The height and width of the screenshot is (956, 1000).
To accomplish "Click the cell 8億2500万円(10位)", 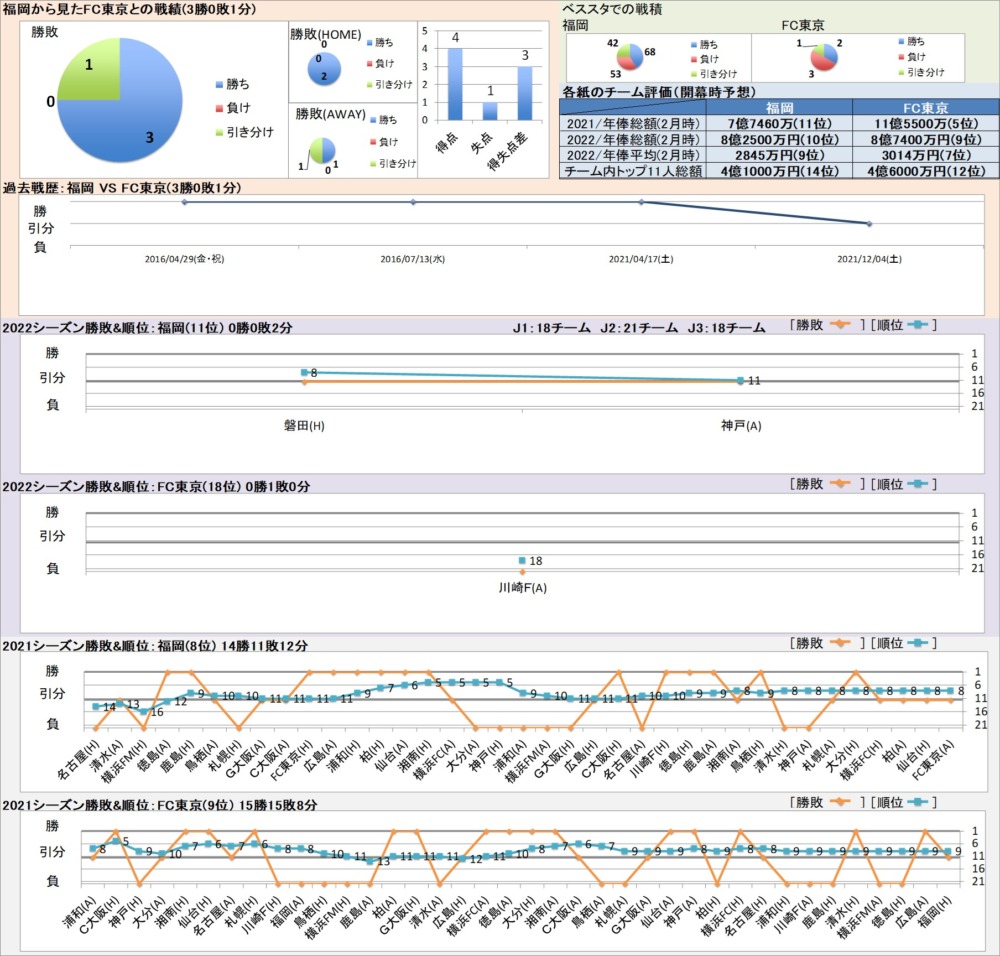I will pyautogui.click(x=779, y=140).
